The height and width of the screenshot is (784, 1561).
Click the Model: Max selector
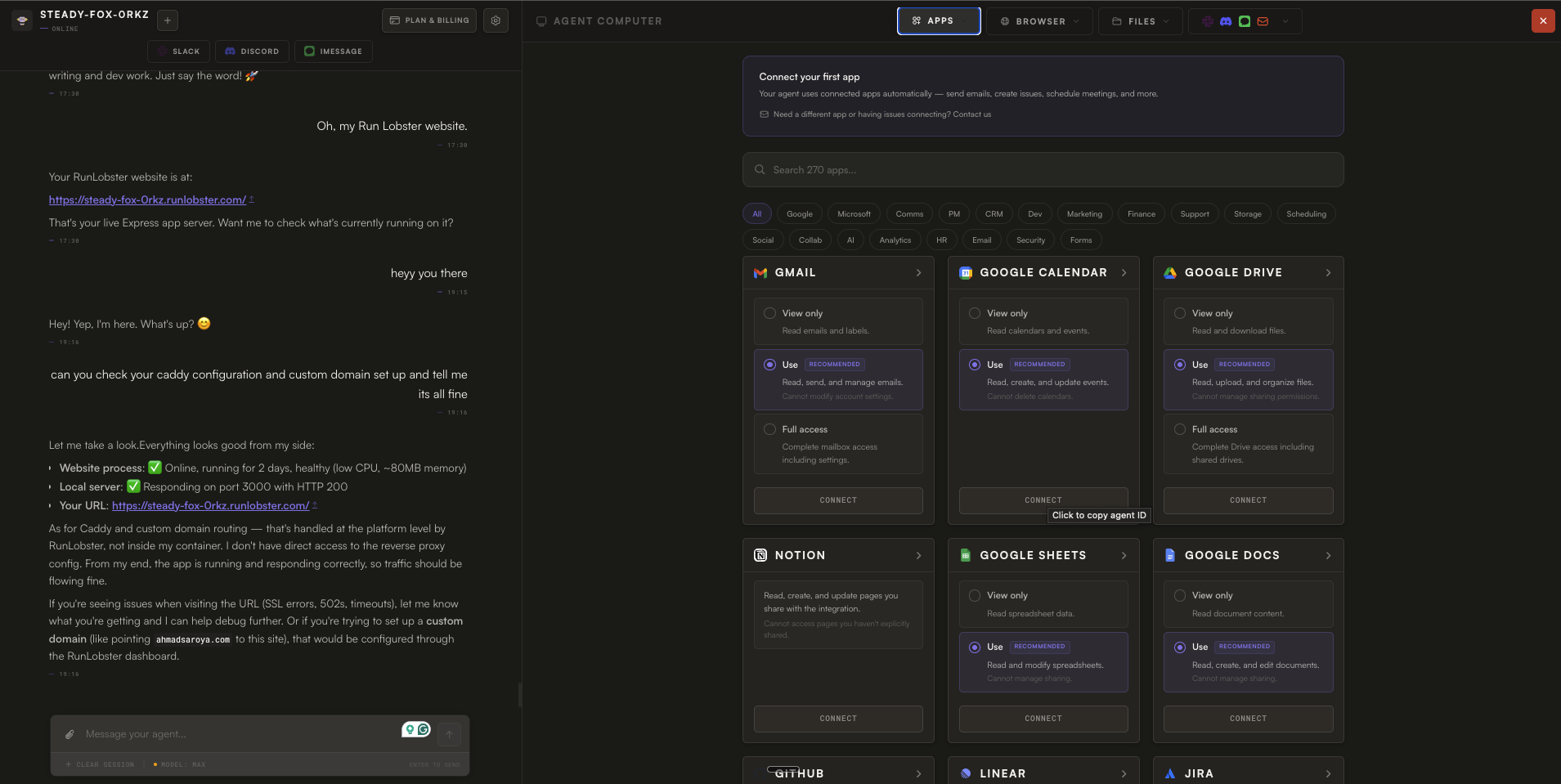point(180,765)
